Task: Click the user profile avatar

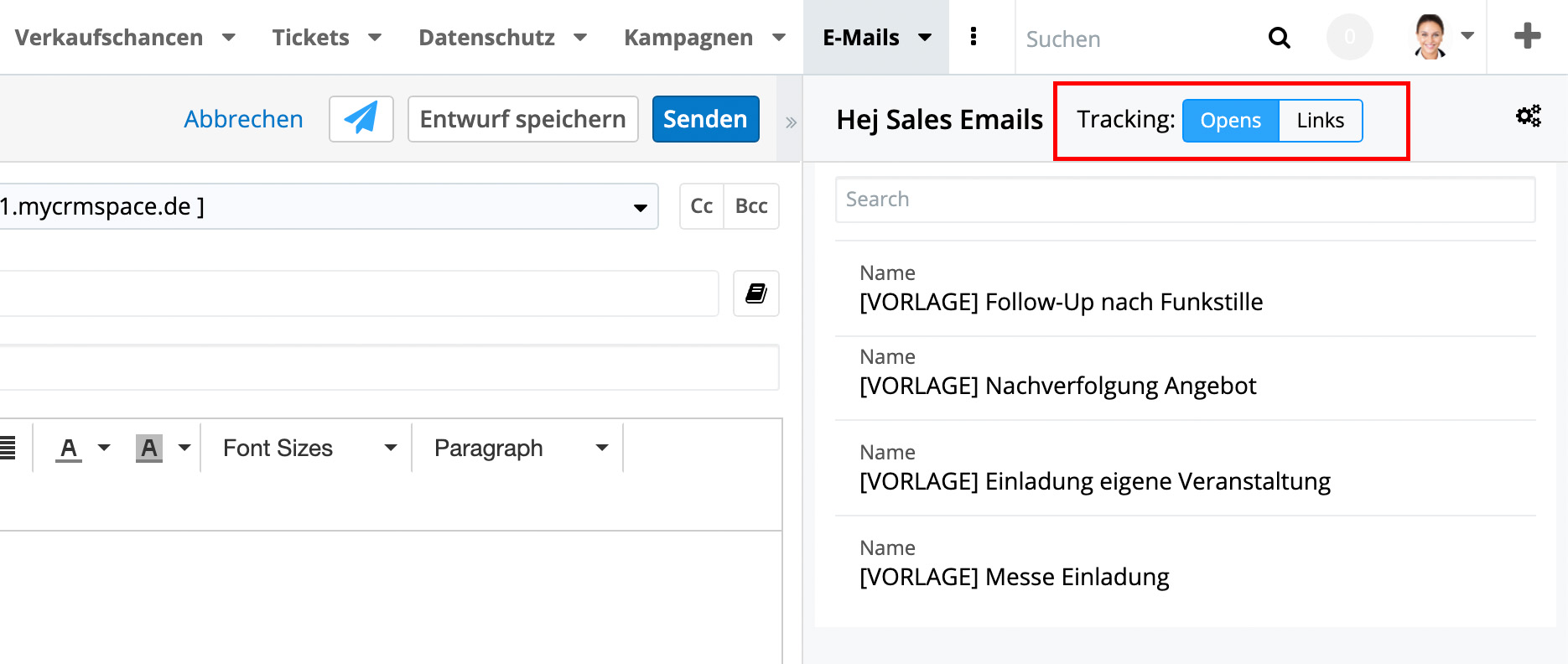Action: pyautogui.click(x=1430, y=38)
